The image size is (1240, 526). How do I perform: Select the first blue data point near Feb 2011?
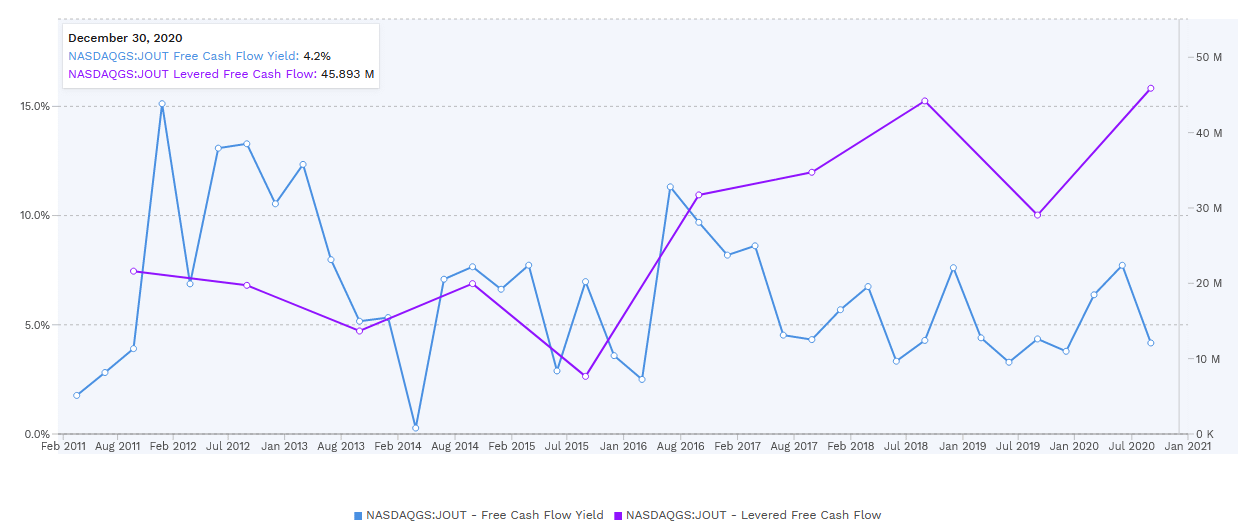click(77, 395)
